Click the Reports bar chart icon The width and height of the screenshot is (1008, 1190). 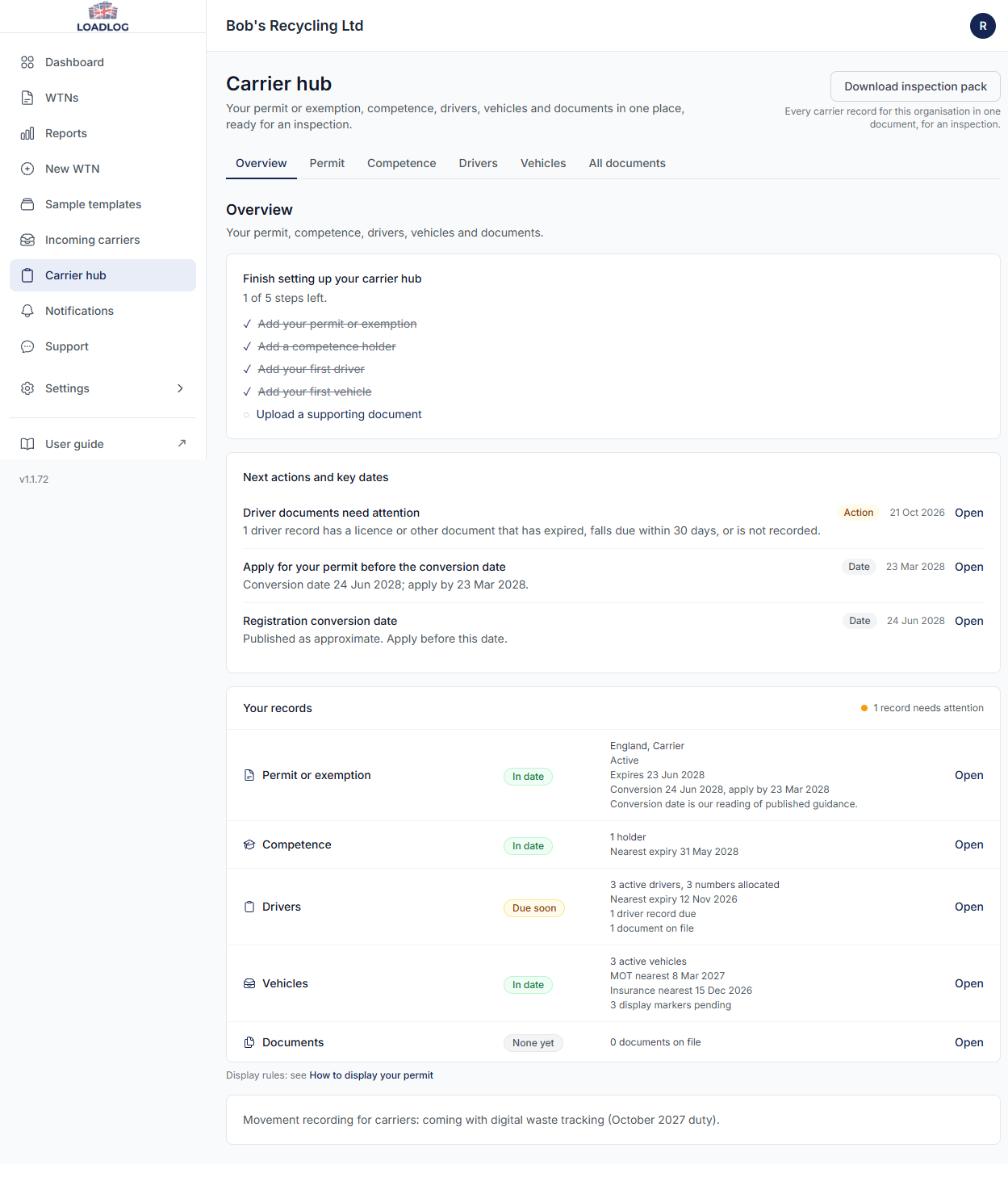[27, 133]
